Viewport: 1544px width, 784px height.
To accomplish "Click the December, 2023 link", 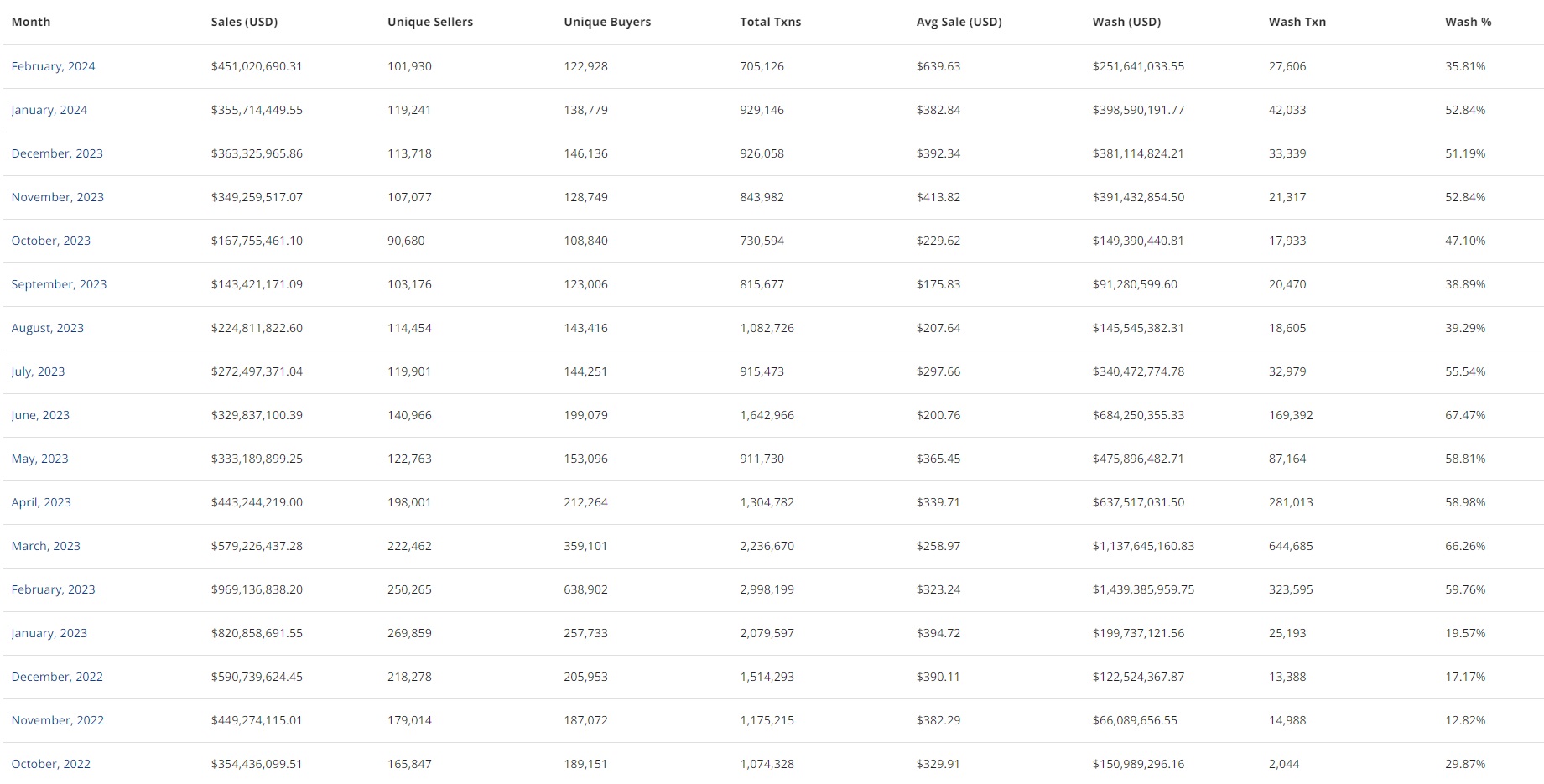I will [57, 153].
